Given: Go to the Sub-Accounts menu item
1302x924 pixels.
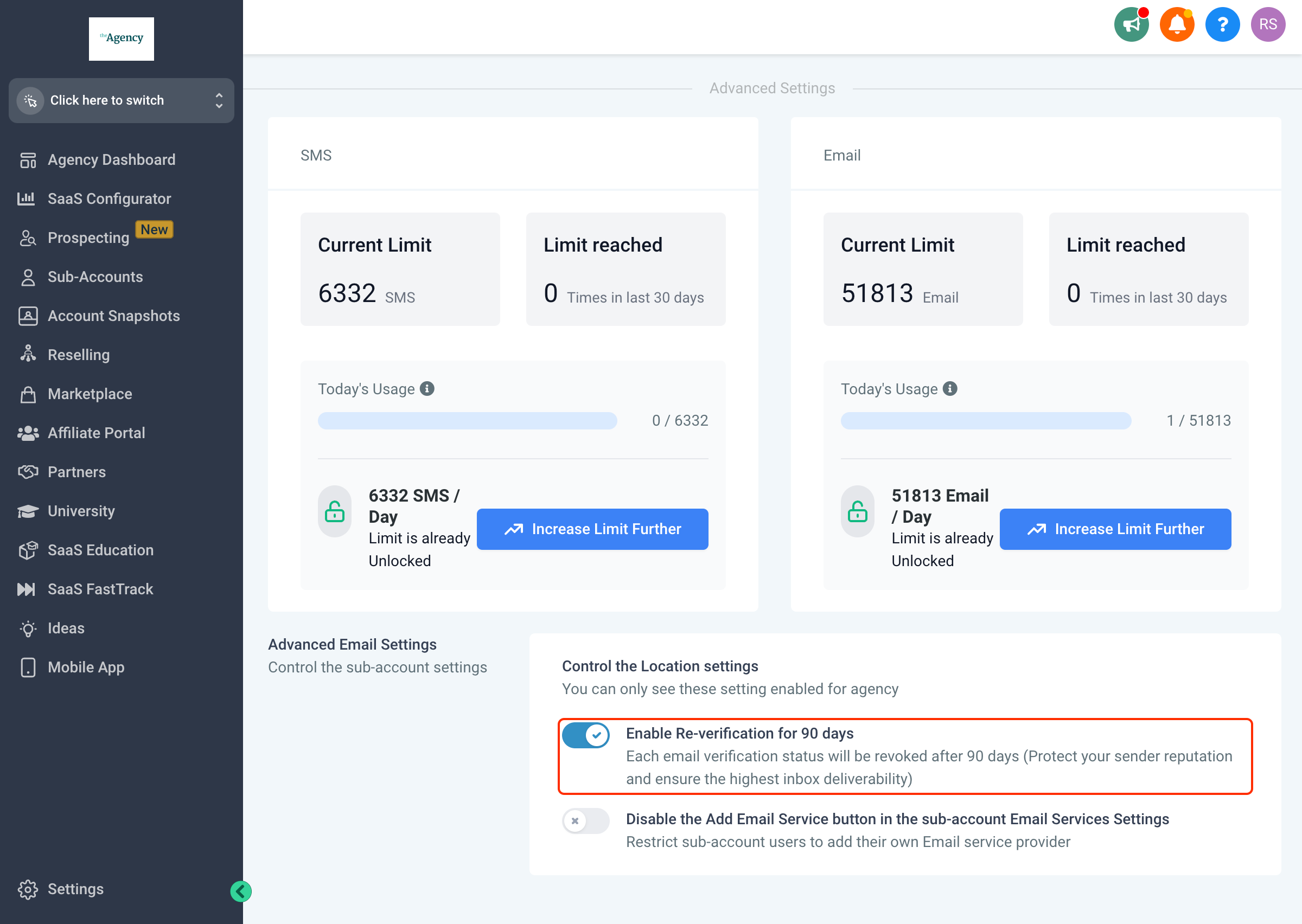Looking at the screenshot, I should coord(95,277).
